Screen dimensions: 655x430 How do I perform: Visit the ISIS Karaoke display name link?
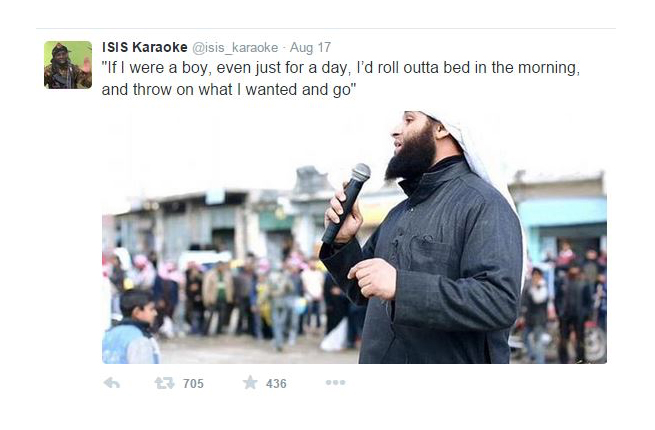click(x=145, y=47)
